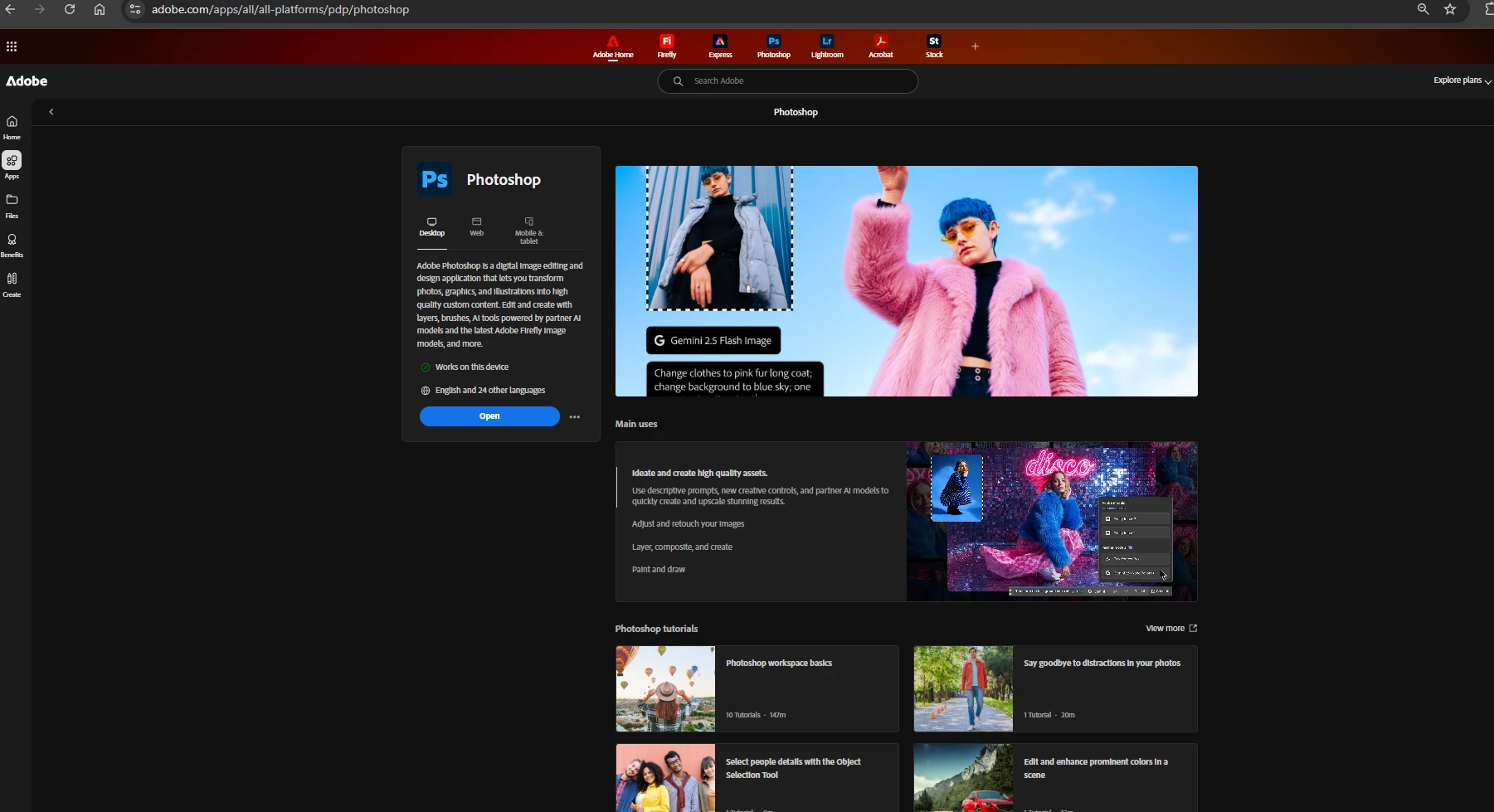Select the Mobile & tablet platform tab
Viewport: 1494px width, 812px height.
pyautogui.click(x=529, y=231)
